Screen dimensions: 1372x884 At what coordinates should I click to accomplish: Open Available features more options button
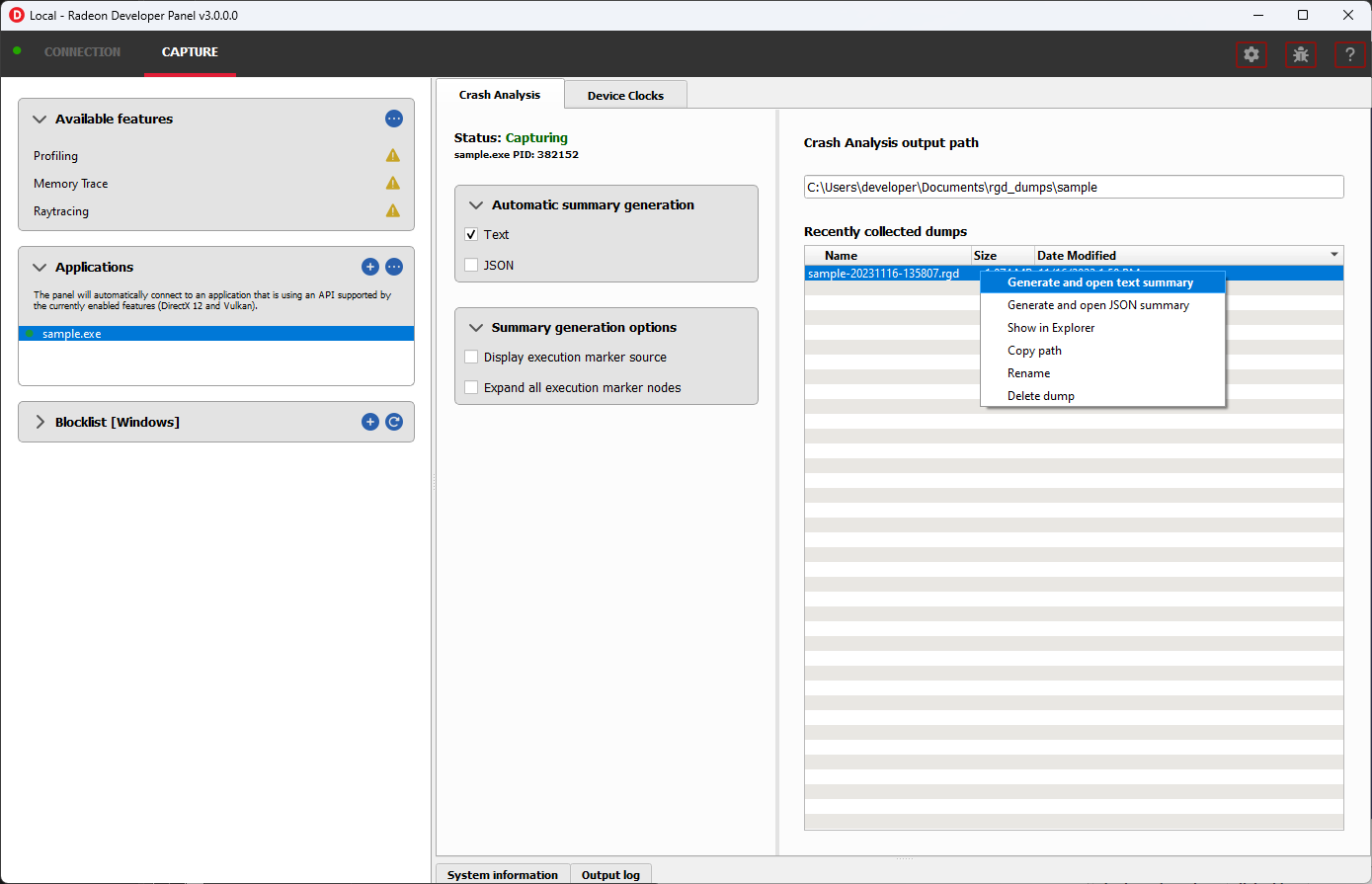pos(394,119)
